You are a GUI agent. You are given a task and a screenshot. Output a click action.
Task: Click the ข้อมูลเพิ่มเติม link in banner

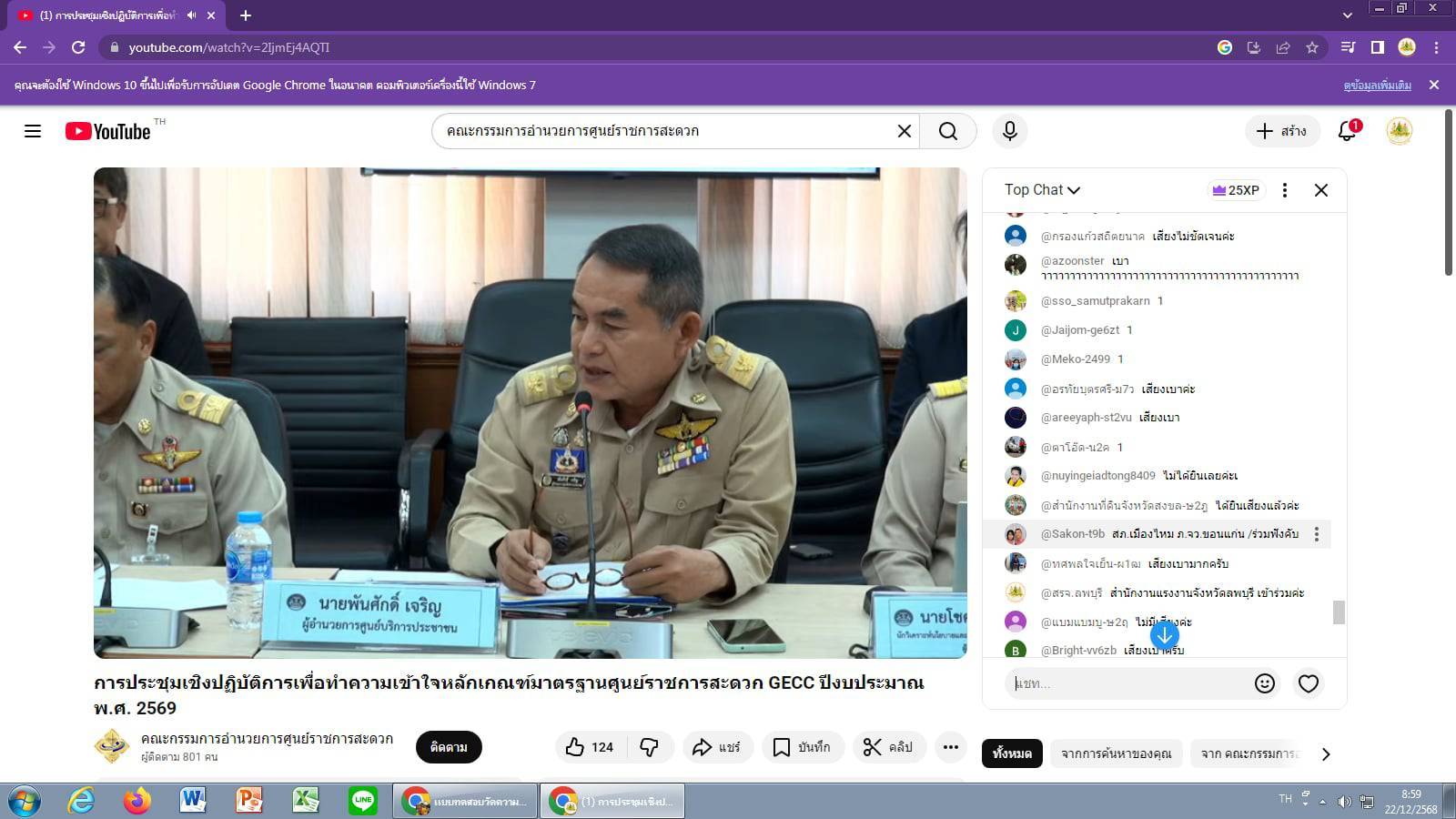click(1377, 86)
